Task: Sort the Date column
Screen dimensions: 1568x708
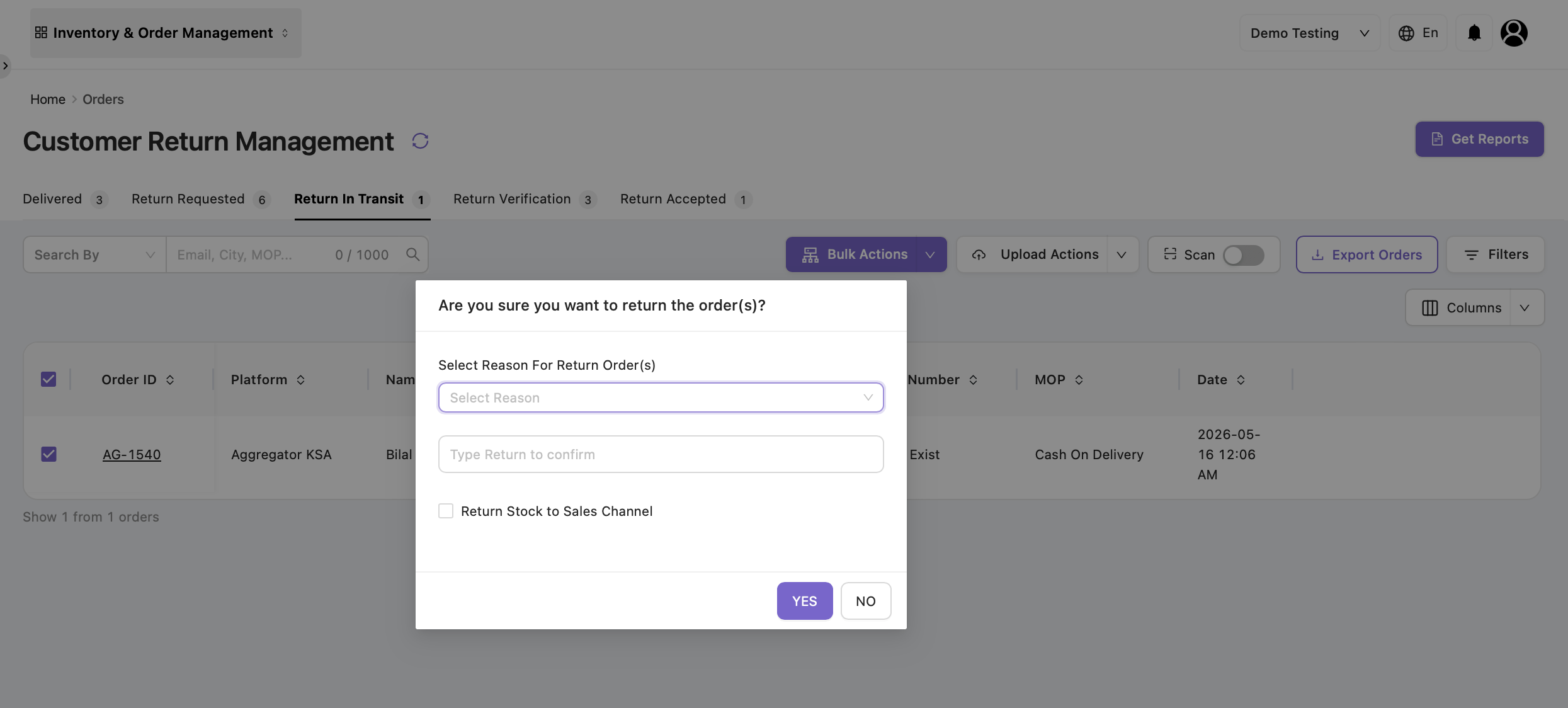Action: [x=1241, y=380]
